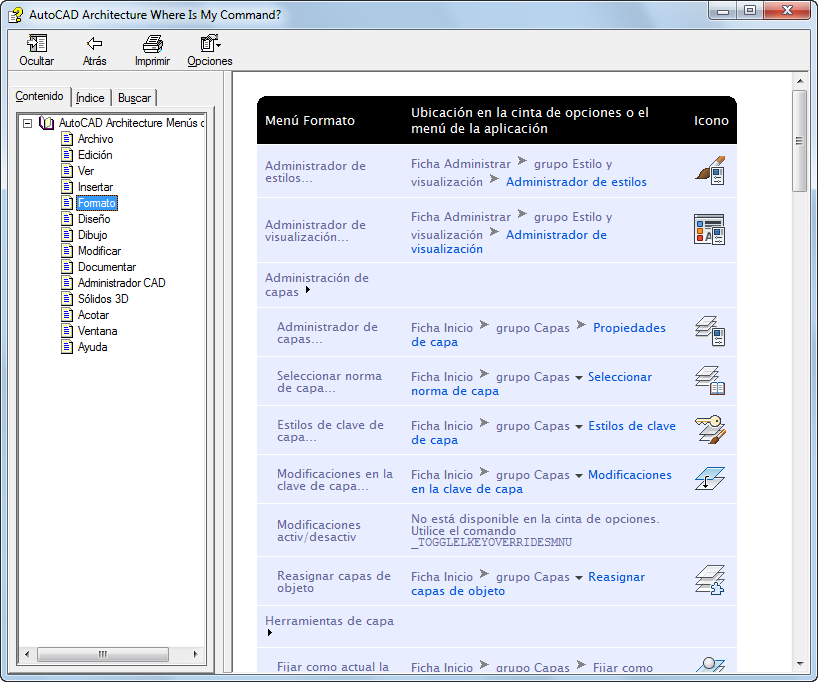Click the help window title bar icon
This screenshot has width=818, height=682.
15,15
